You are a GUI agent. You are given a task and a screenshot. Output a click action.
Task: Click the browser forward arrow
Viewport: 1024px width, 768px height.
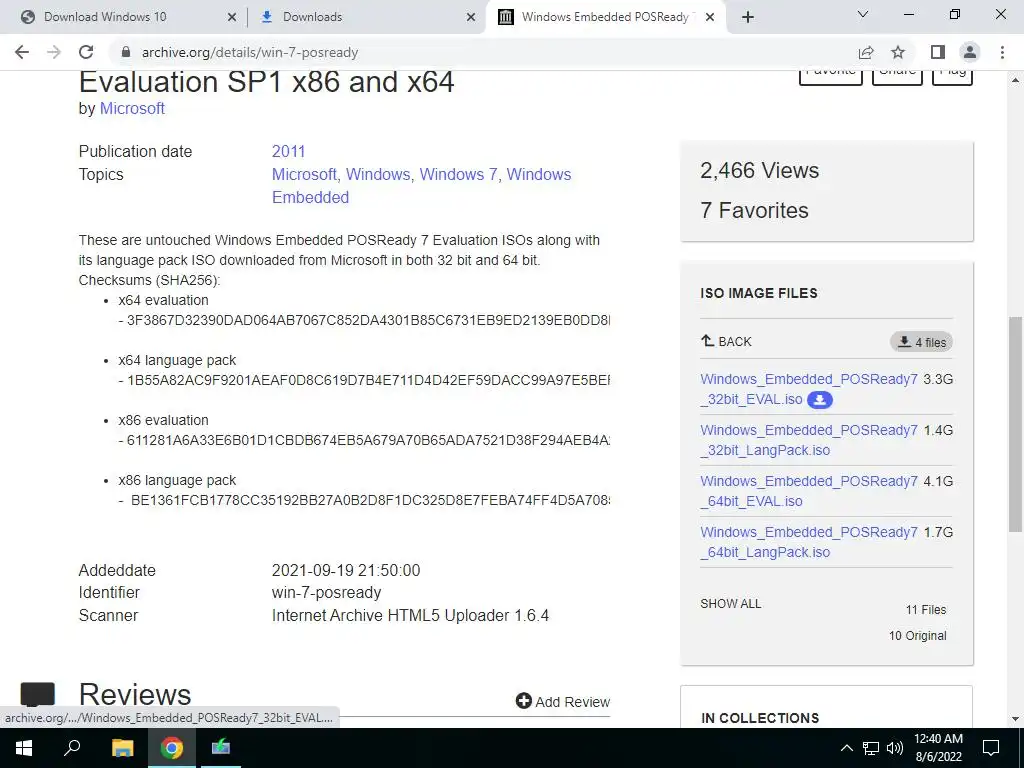54,52
